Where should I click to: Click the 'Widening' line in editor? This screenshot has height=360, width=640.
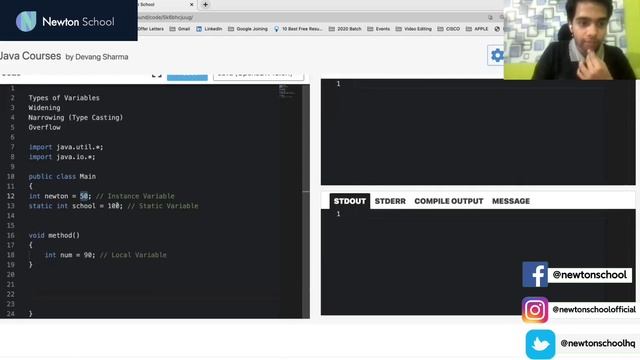44,108
